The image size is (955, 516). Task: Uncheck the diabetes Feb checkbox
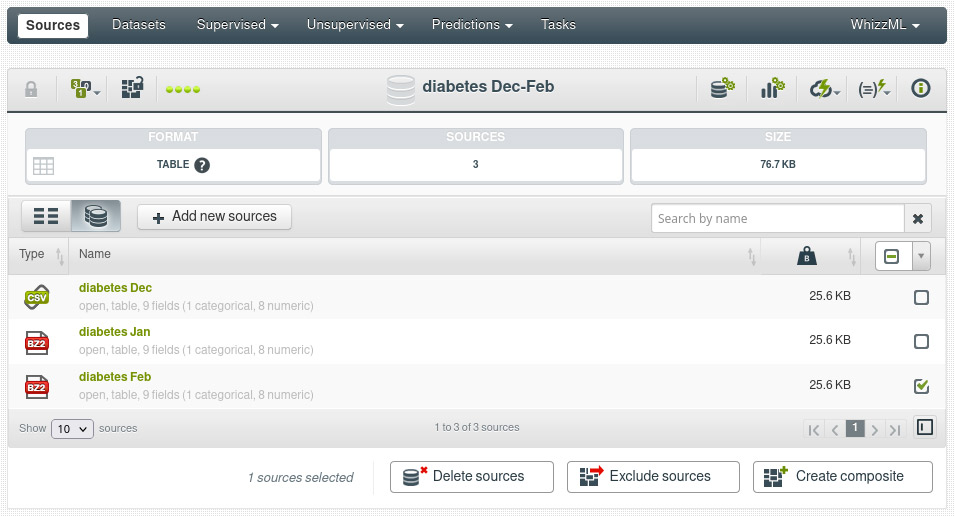coord(921,386)
